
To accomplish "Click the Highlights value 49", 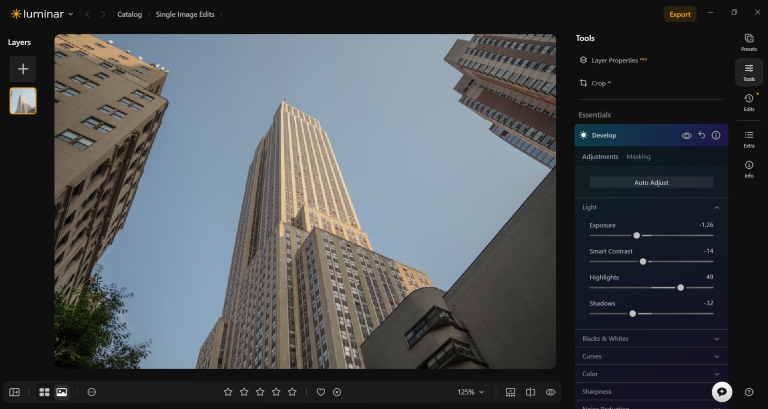I will pyautogui.click(x=709, y=277).
